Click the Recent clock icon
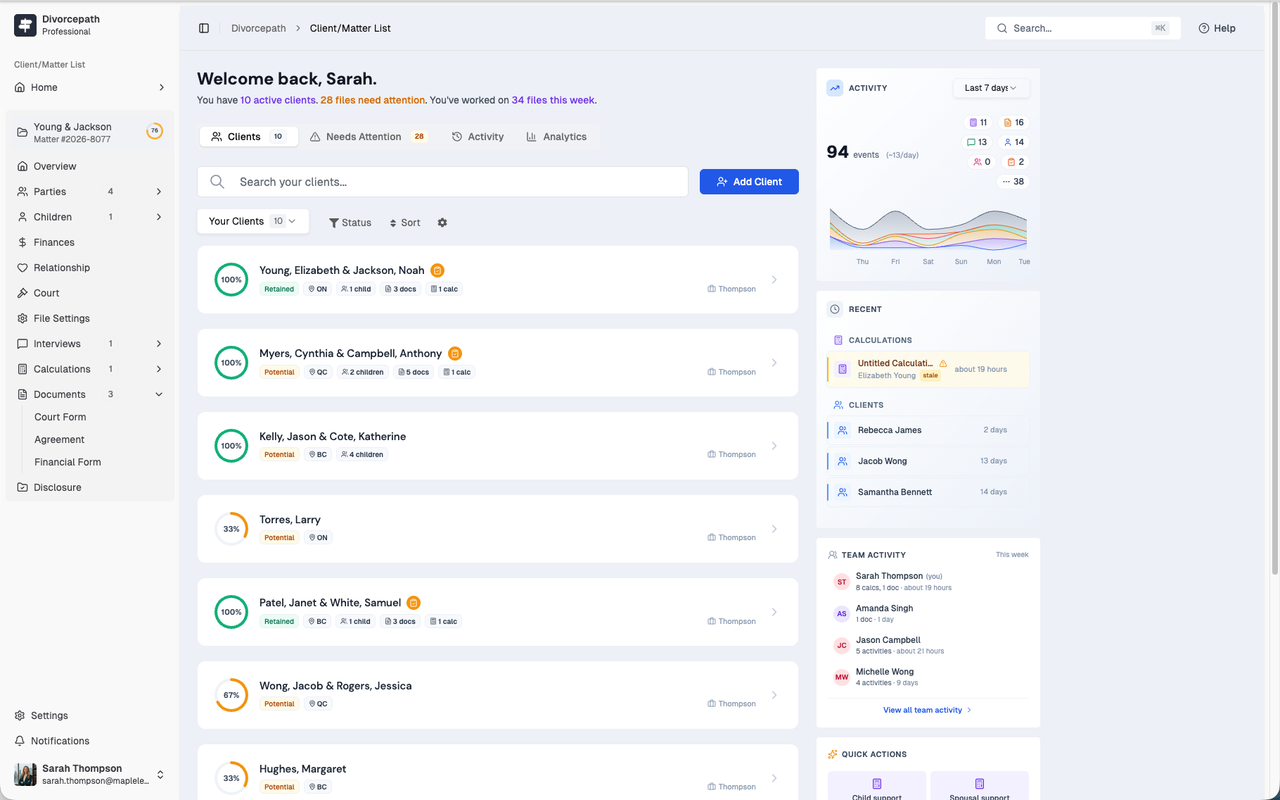 click(x=835, y=309)
